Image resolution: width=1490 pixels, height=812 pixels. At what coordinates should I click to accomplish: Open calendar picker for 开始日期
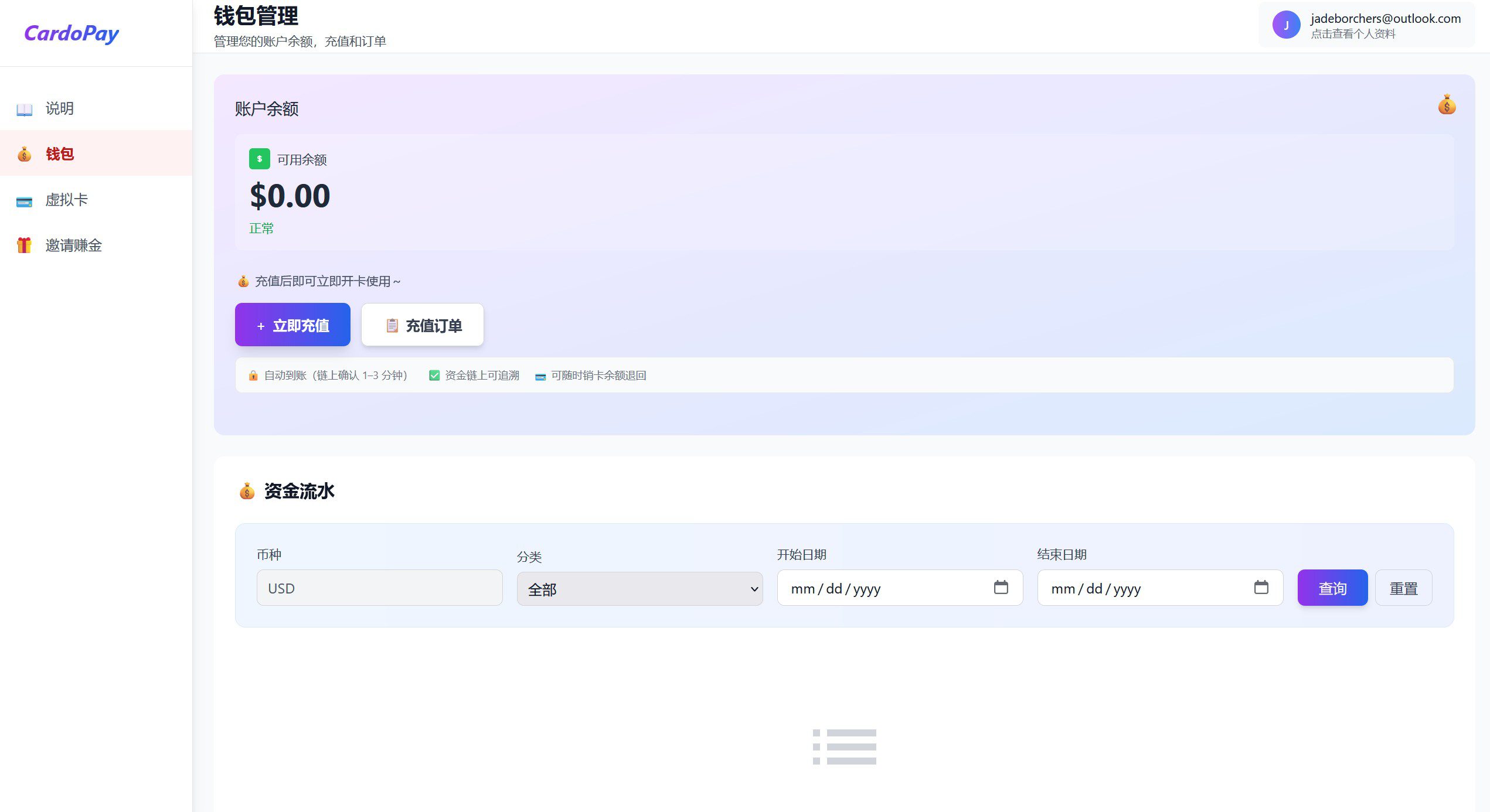1001,587
